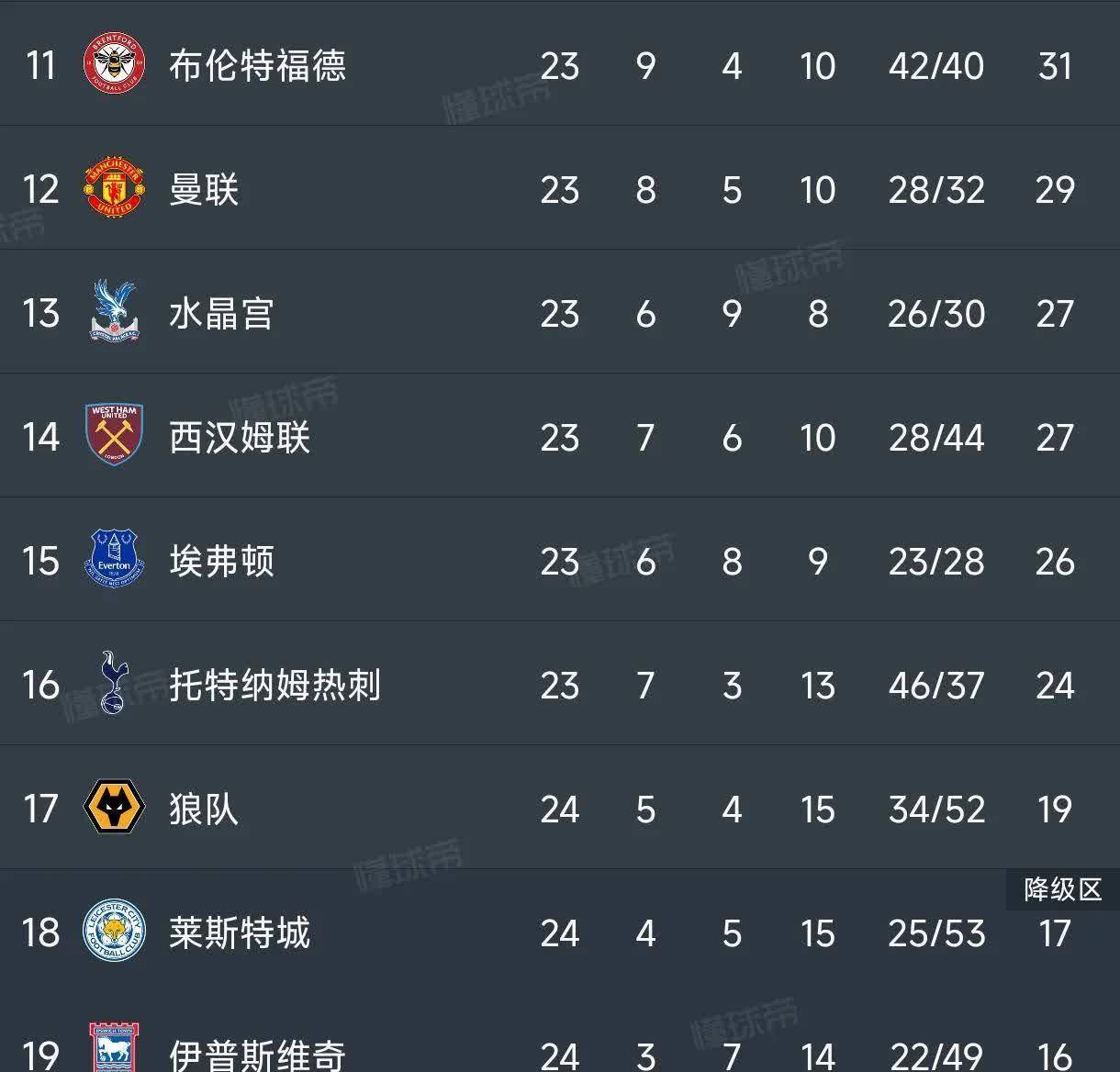This screenshot has width=1120, height=1072.
Task: Select the 降级区 relegation zone label
Action: [1061, 888]
